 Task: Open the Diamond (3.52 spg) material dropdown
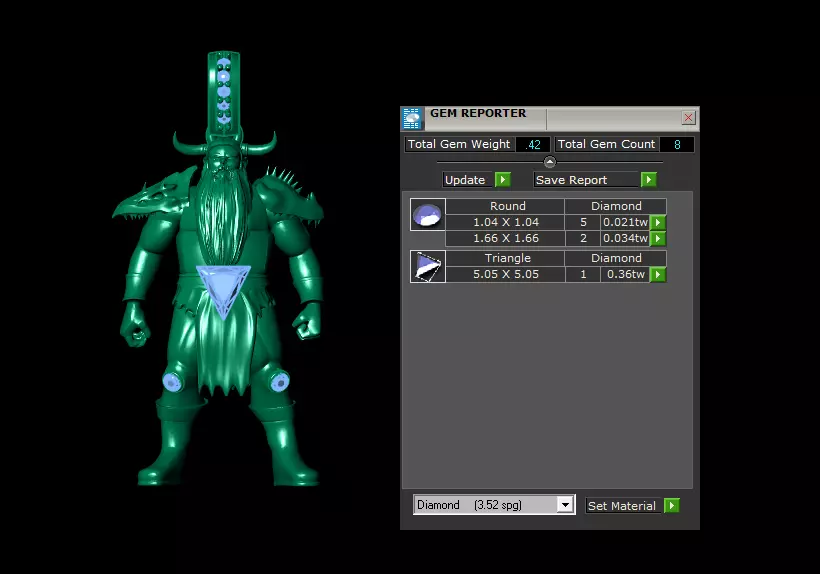tap(494, 504)
